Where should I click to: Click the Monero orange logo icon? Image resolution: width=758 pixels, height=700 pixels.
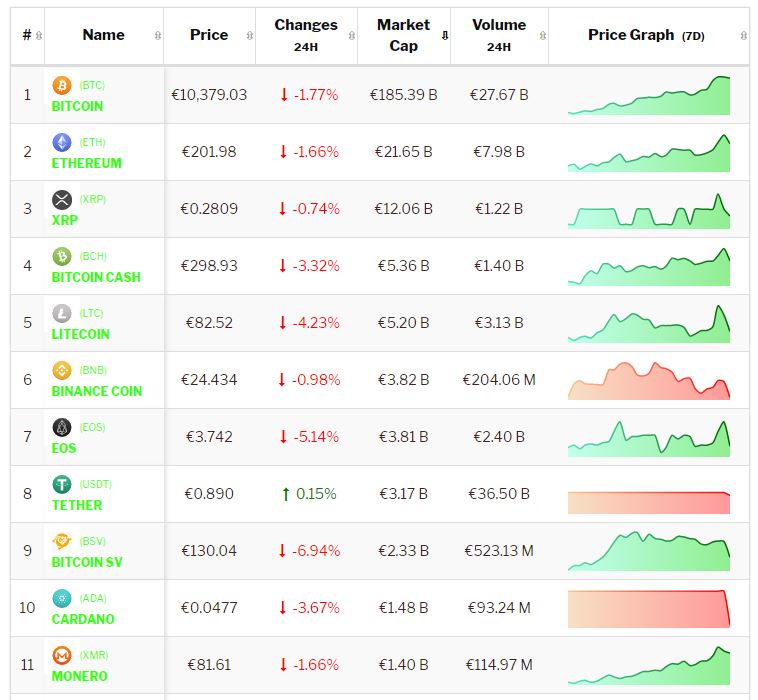click(x=62, y=656)
